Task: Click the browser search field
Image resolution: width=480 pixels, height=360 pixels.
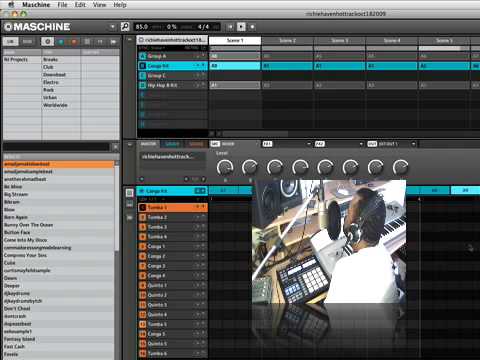Action: pos(56,147)
